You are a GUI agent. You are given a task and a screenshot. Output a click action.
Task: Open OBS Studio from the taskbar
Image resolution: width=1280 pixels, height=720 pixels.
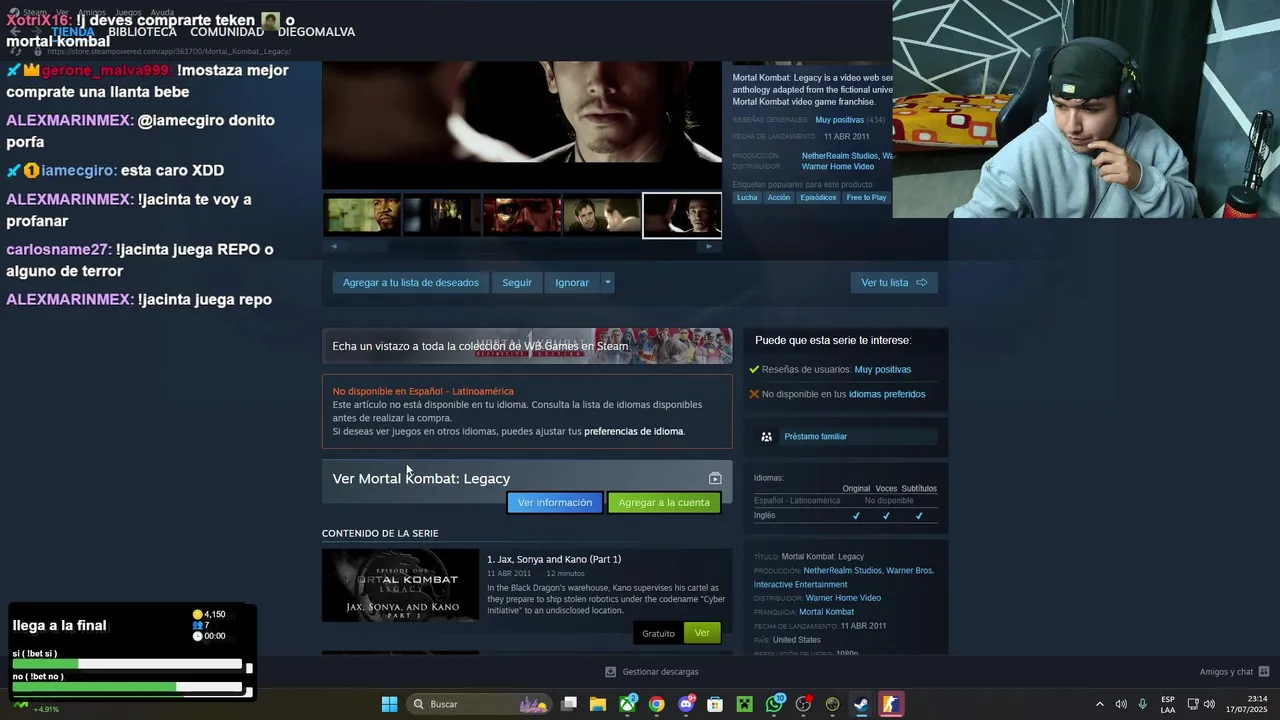(803, 704)
